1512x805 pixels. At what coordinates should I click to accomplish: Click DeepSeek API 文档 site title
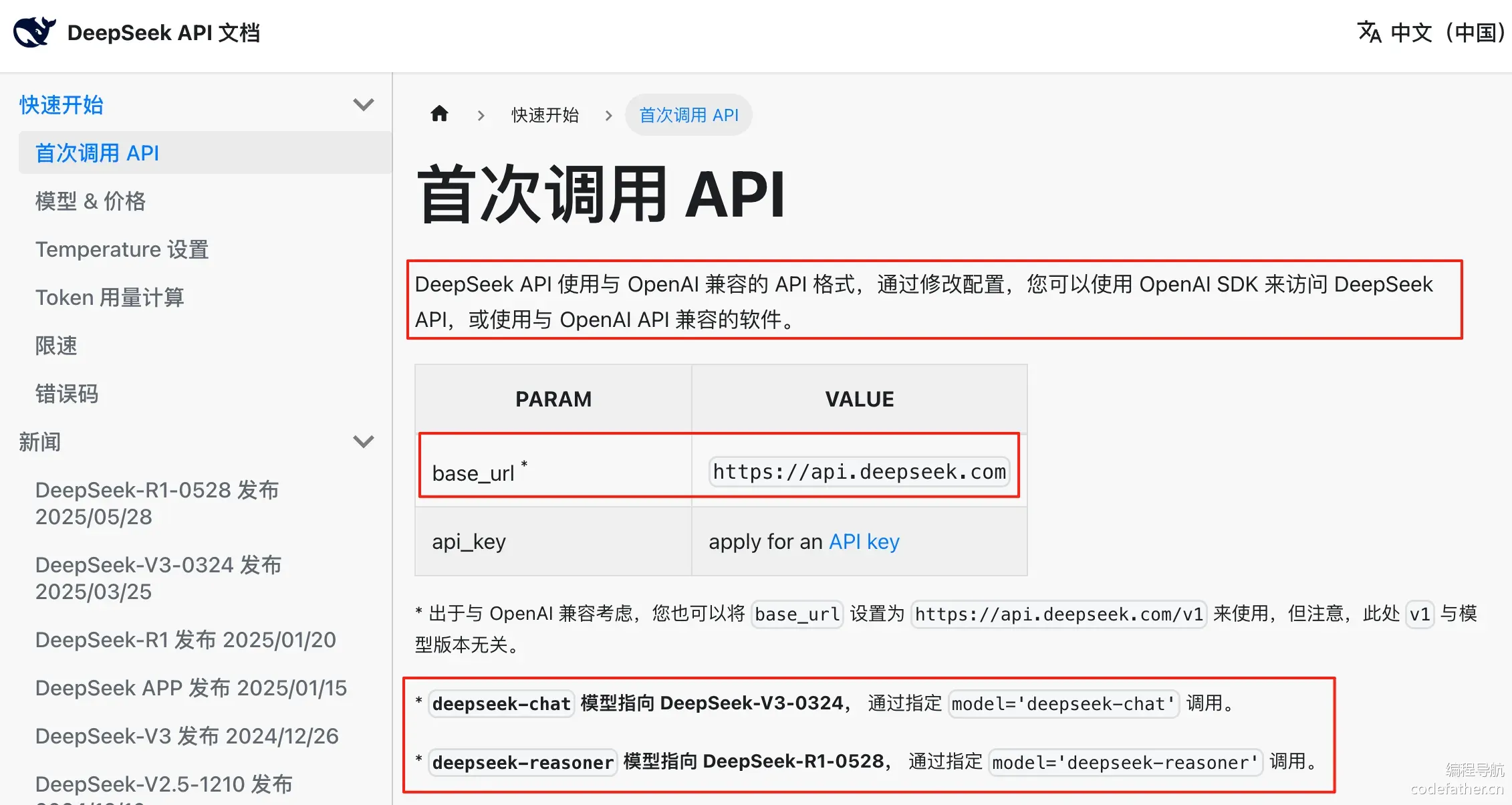pos(164,32)
